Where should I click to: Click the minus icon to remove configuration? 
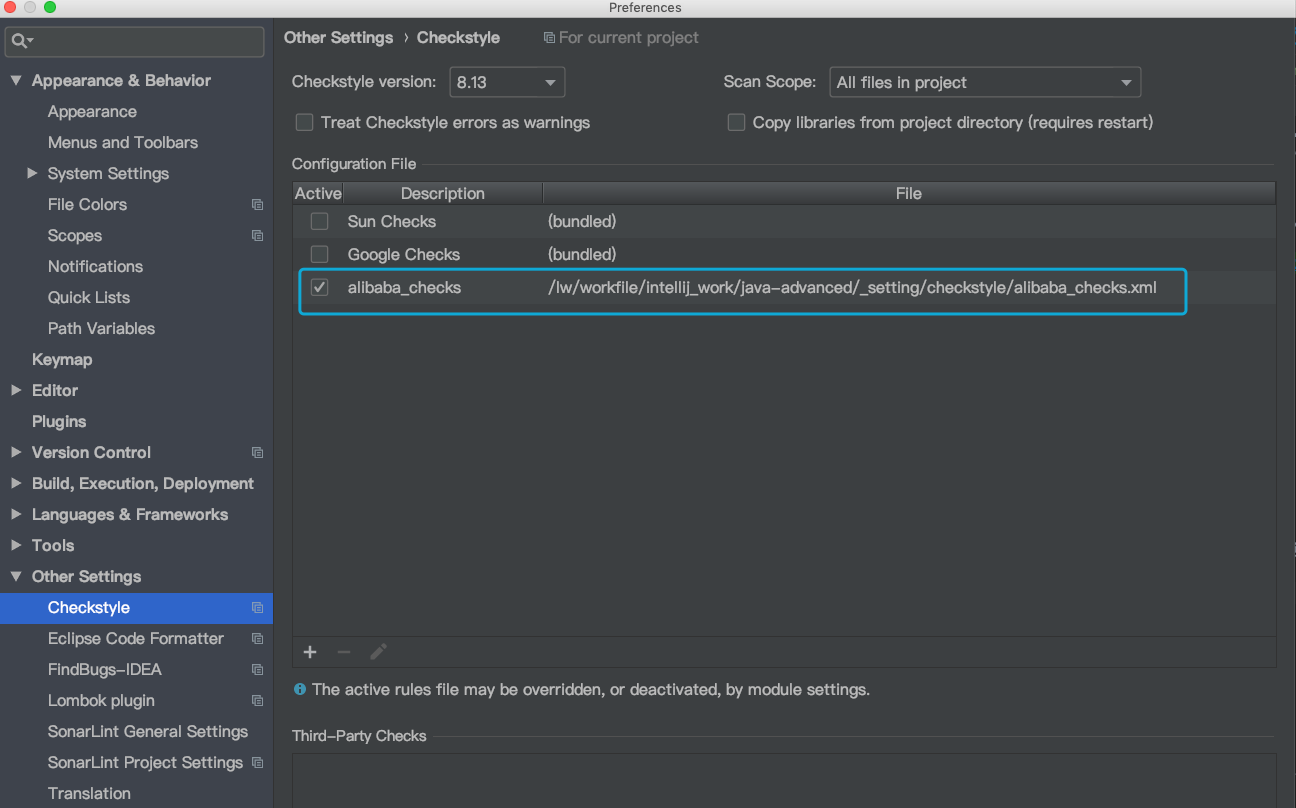344,652
